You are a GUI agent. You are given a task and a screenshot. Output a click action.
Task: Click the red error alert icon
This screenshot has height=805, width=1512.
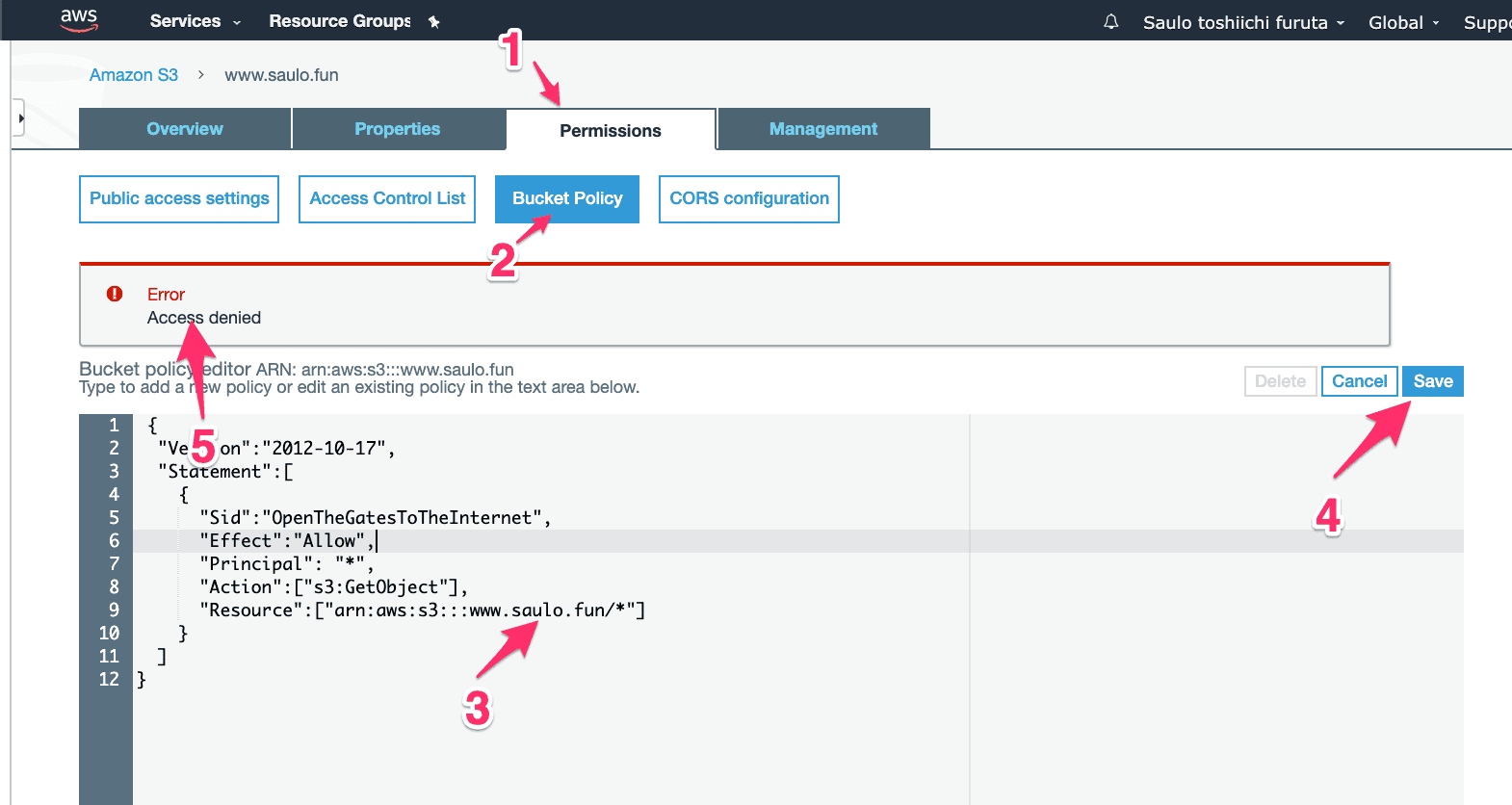pyautogui.click(x=115, y=294)
